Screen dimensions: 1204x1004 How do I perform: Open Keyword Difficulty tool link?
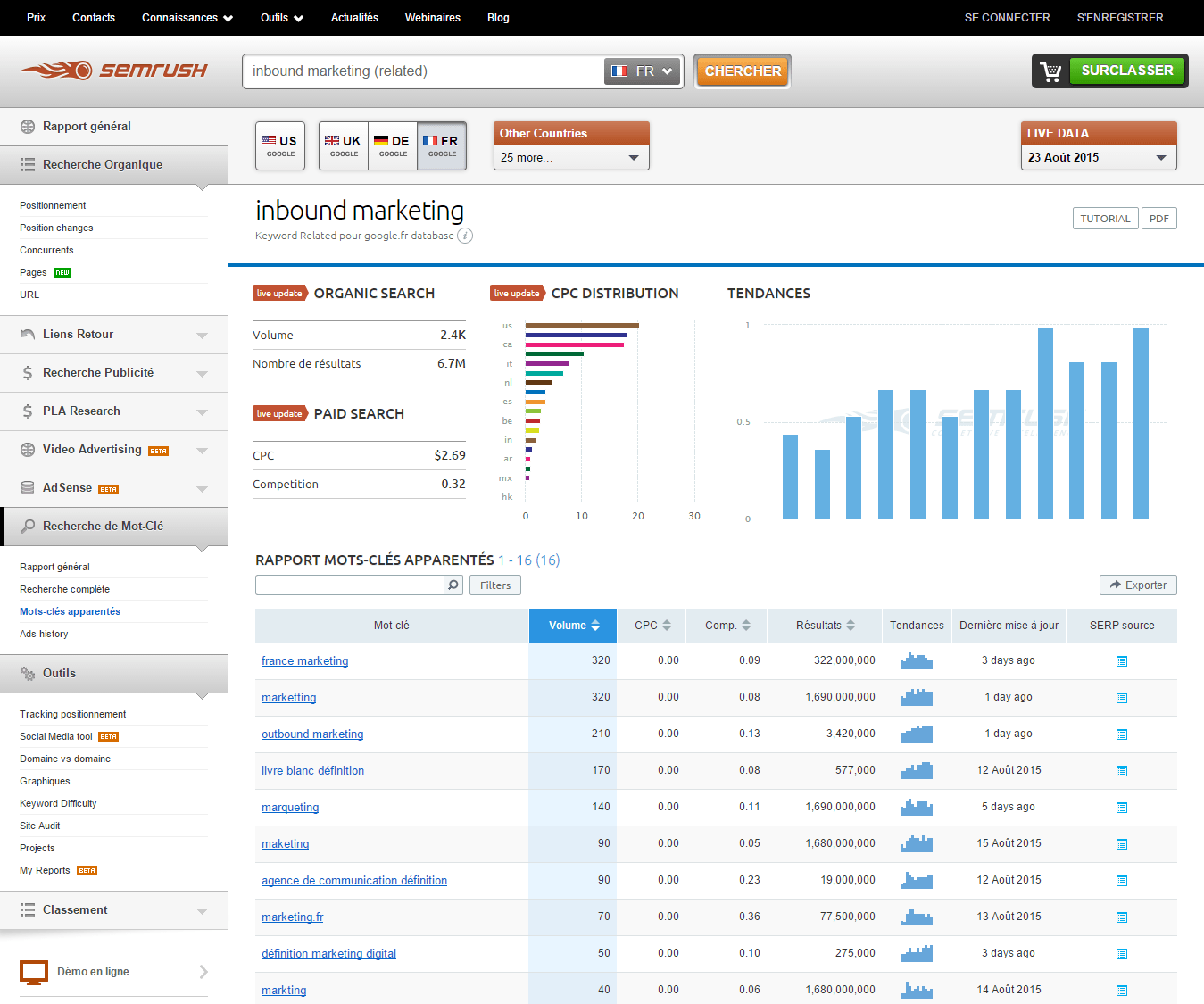[x=58, y=803]
